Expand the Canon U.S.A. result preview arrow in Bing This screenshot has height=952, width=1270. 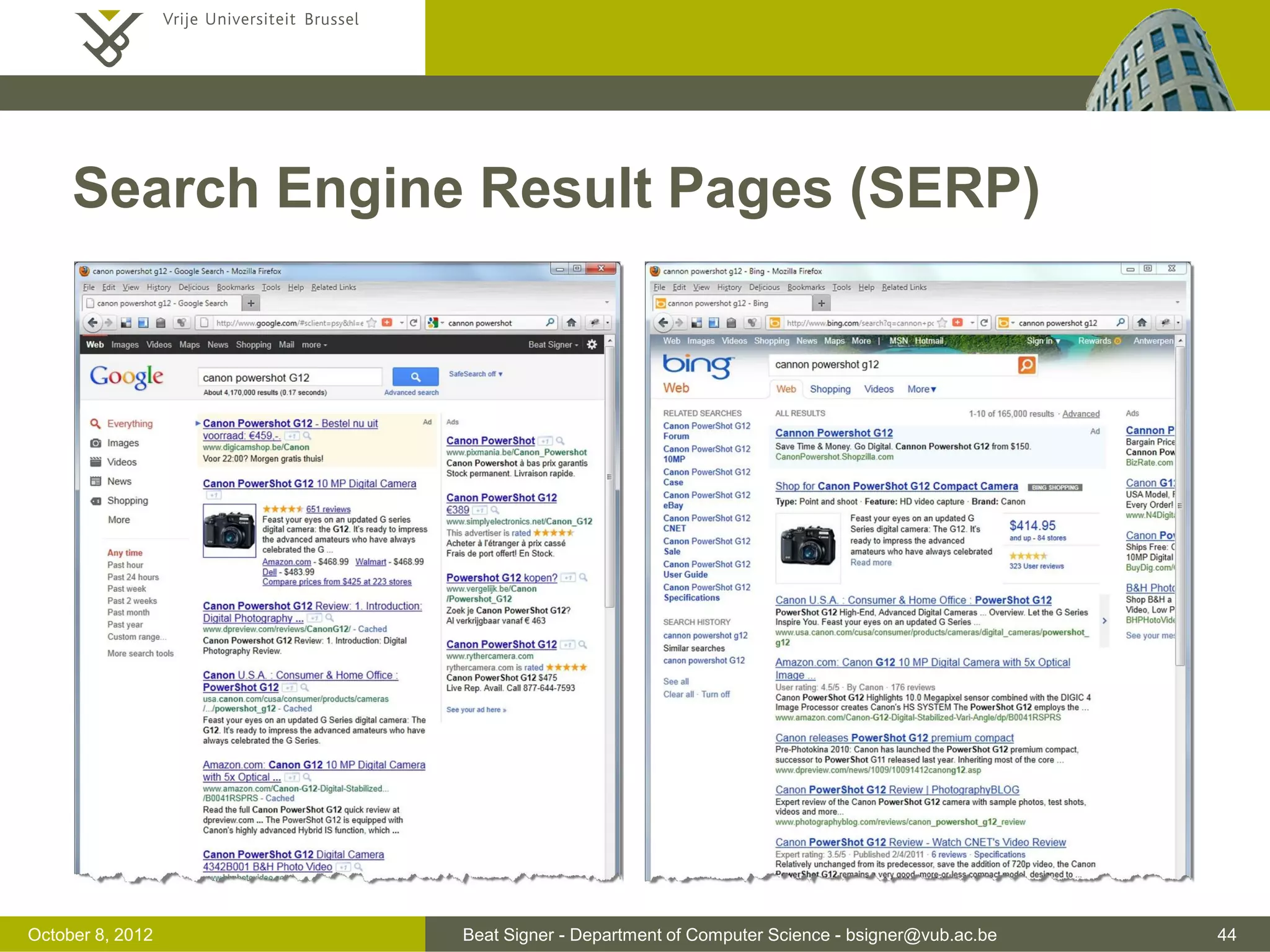pos(1104,621)
